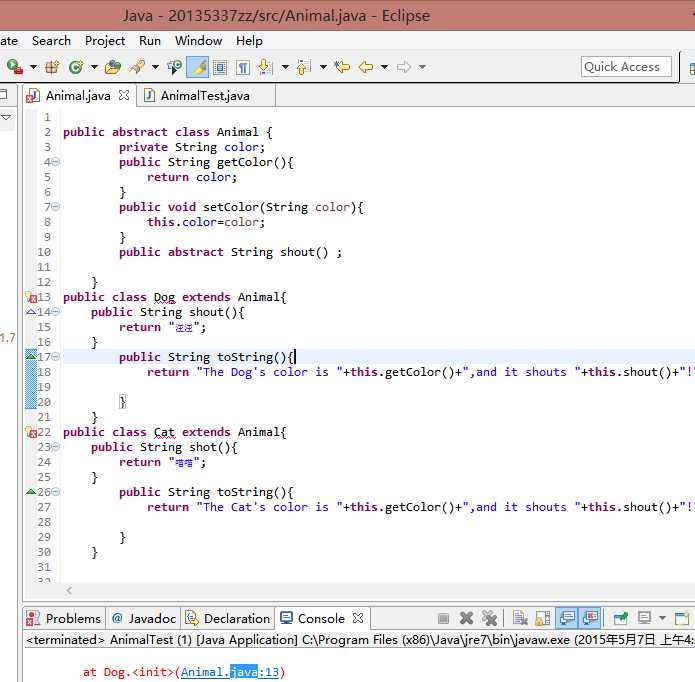
Task: Click override indicator triangle on line 26
Action: [31, 491]
